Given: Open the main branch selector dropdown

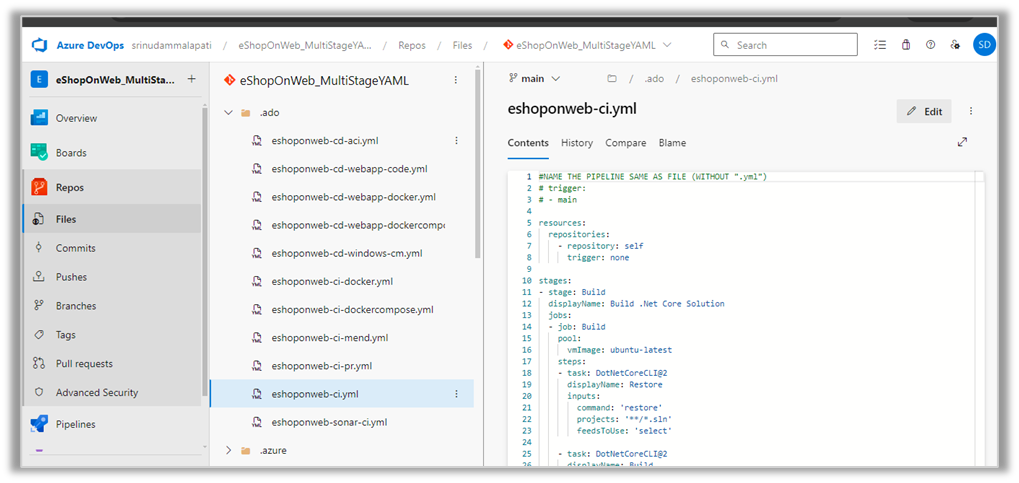Looking at the screenshot, I should click(534, 79).
